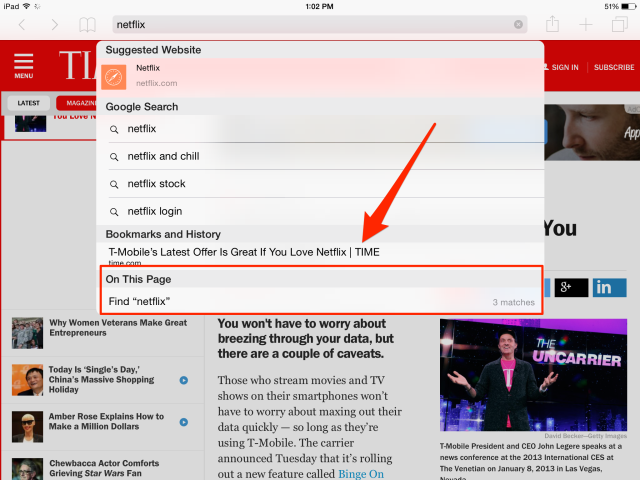Open the suggested Netflix website
Screen dimensions: 640x480
[320, 76]
